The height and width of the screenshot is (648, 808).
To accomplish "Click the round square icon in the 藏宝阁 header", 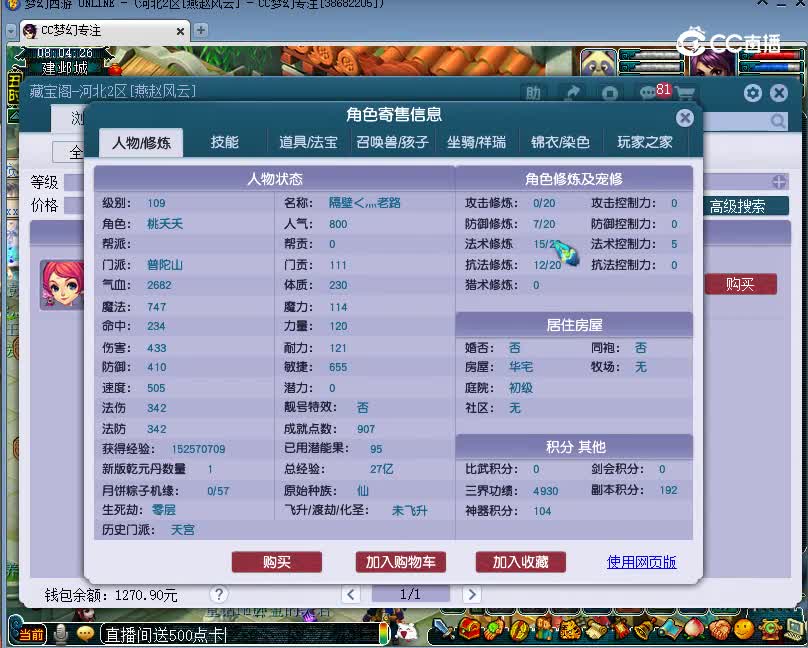I will [x=610, y=93].
